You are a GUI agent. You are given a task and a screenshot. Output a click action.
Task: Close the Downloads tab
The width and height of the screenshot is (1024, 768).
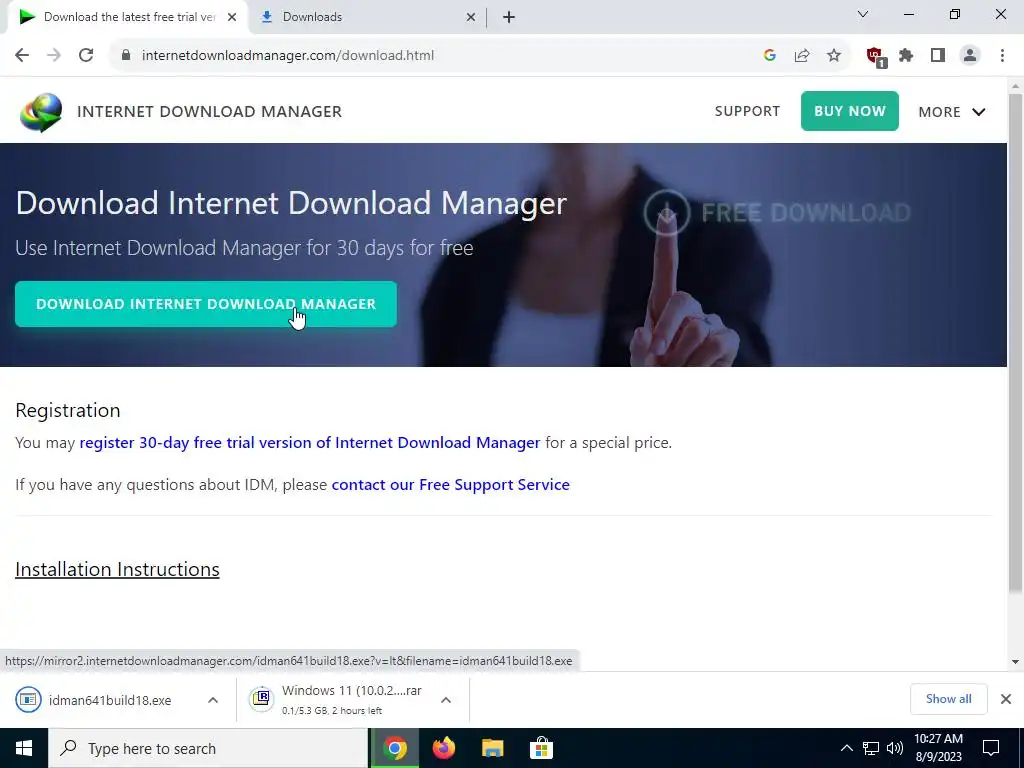tap(471, 18)
